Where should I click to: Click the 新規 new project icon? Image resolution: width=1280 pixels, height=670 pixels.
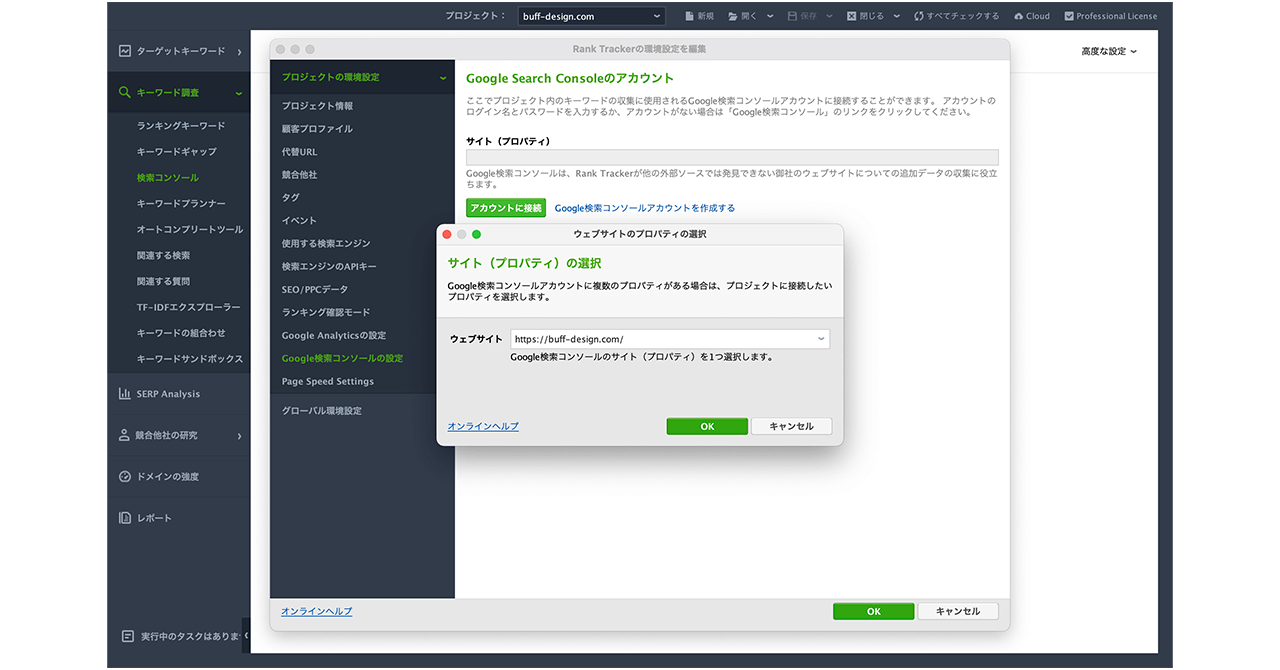coord(689,16)
